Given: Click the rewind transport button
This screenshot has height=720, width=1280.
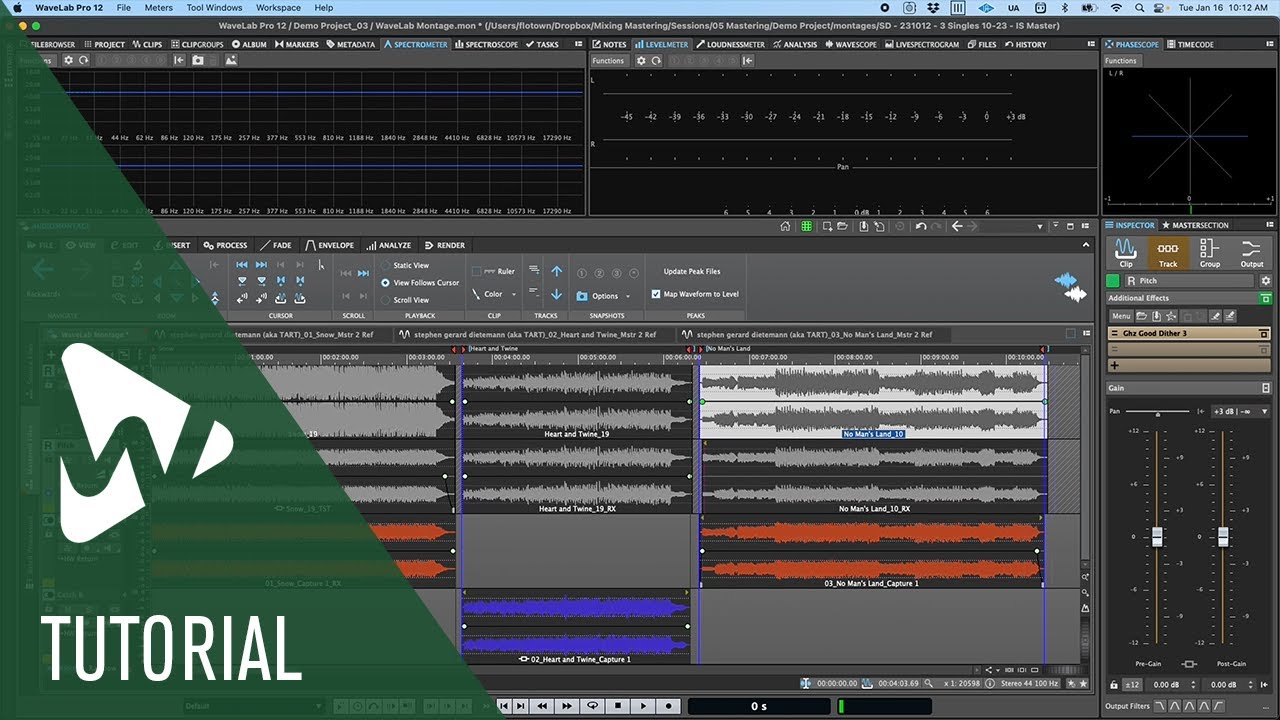Looking at the screenshot, I should [x=542, y=706].
